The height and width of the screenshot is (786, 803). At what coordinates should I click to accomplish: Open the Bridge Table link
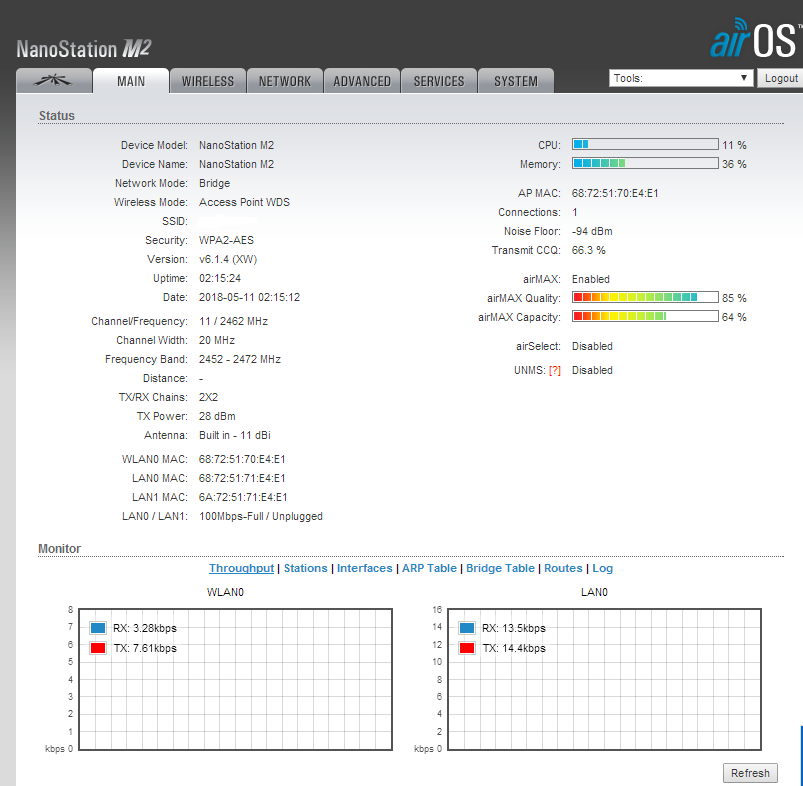point(500,568)
